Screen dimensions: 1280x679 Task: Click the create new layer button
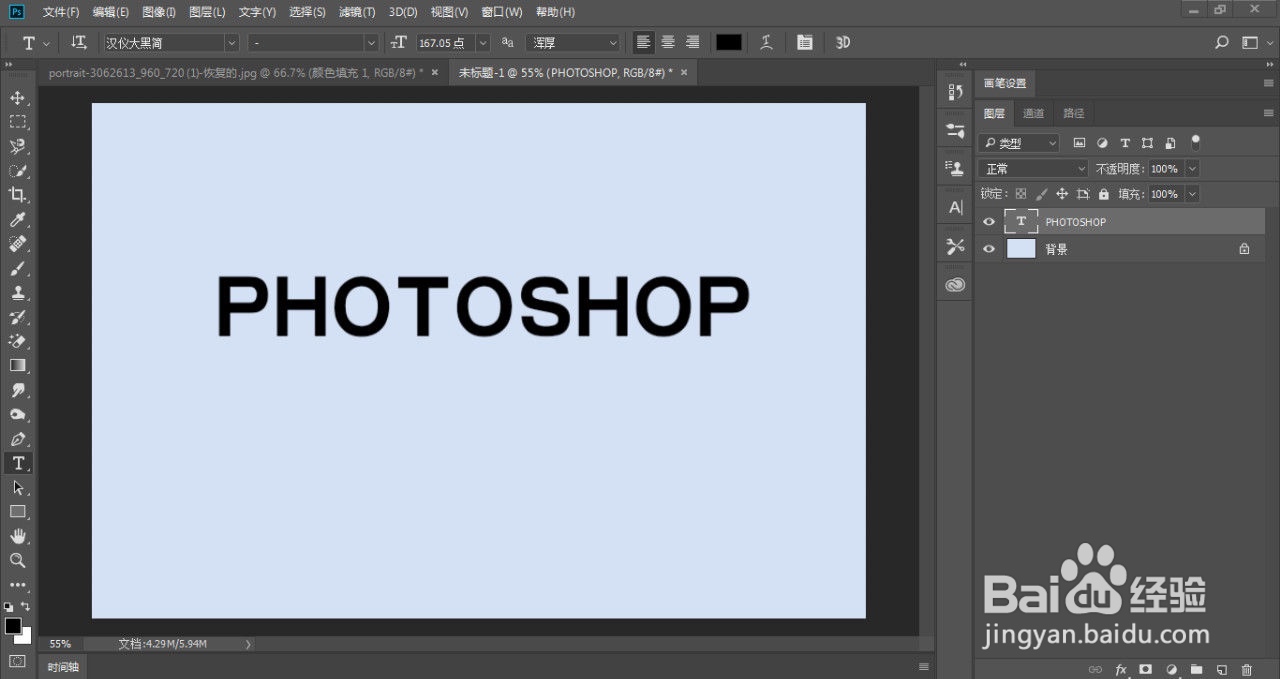[1221, 669]
